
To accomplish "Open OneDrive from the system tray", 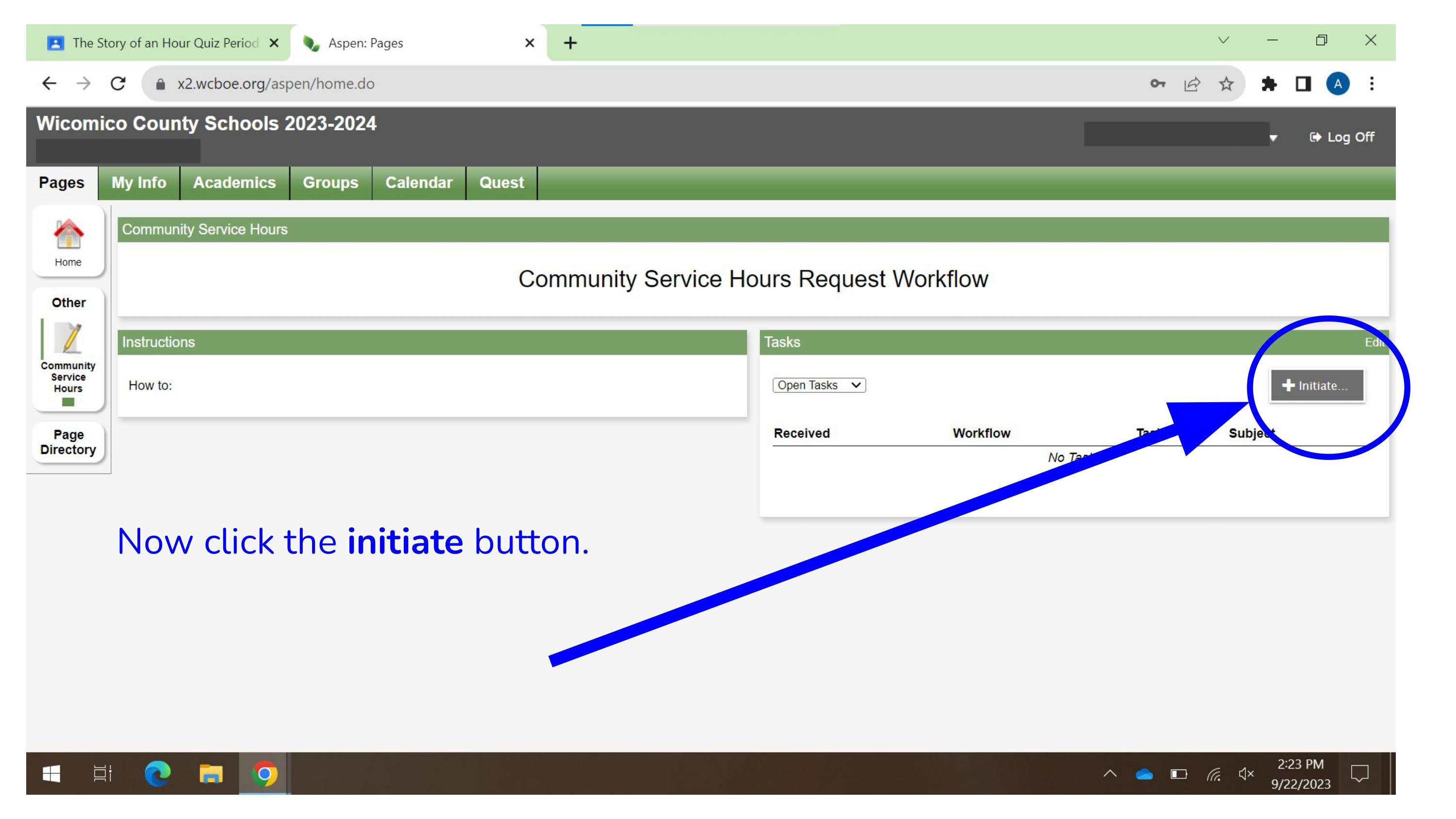I will pyautogui.click(x=1143, y=775).
